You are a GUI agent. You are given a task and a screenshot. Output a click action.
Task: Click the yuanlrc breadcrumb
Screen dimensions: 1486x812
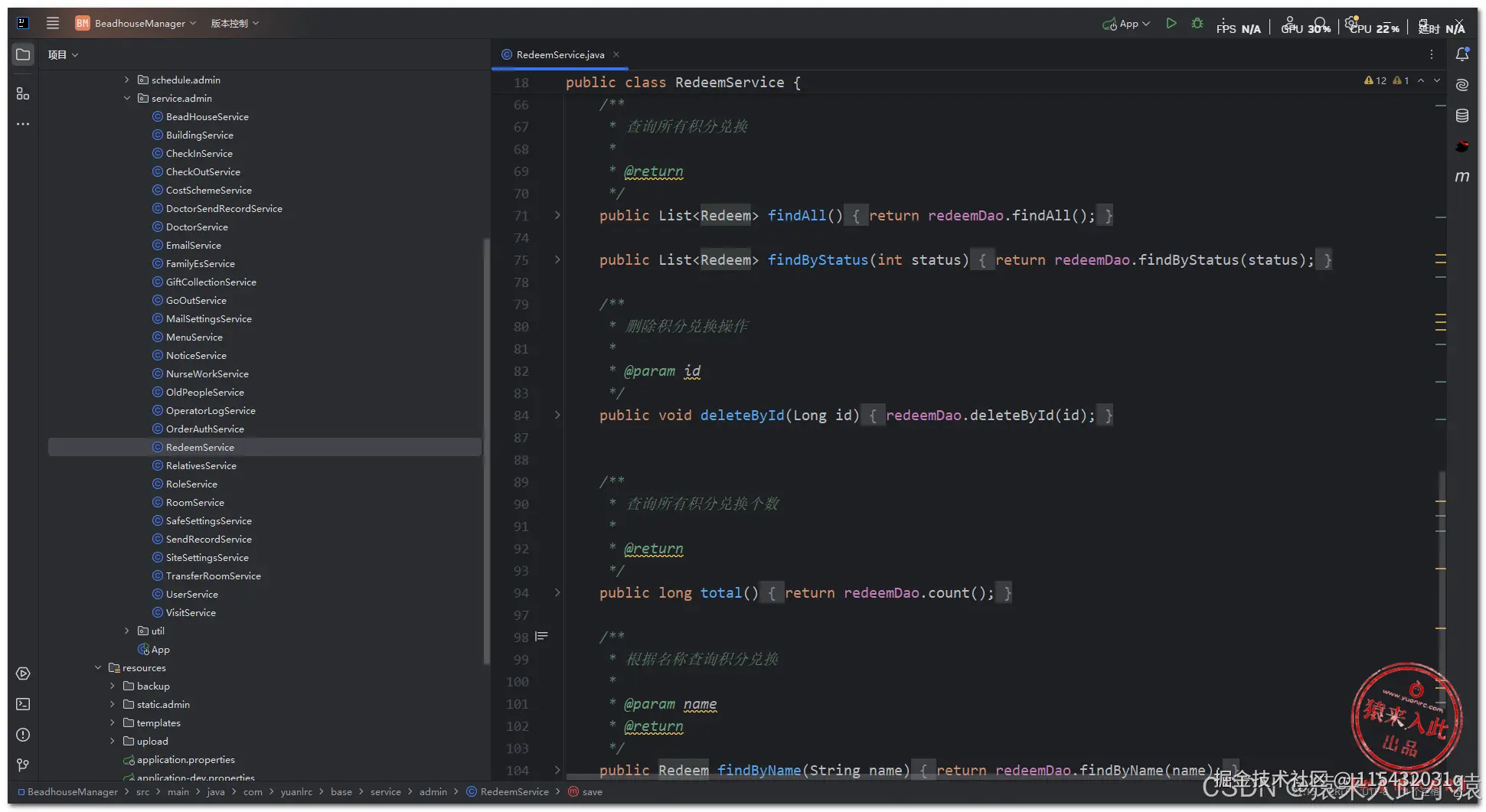coord(296,792)
